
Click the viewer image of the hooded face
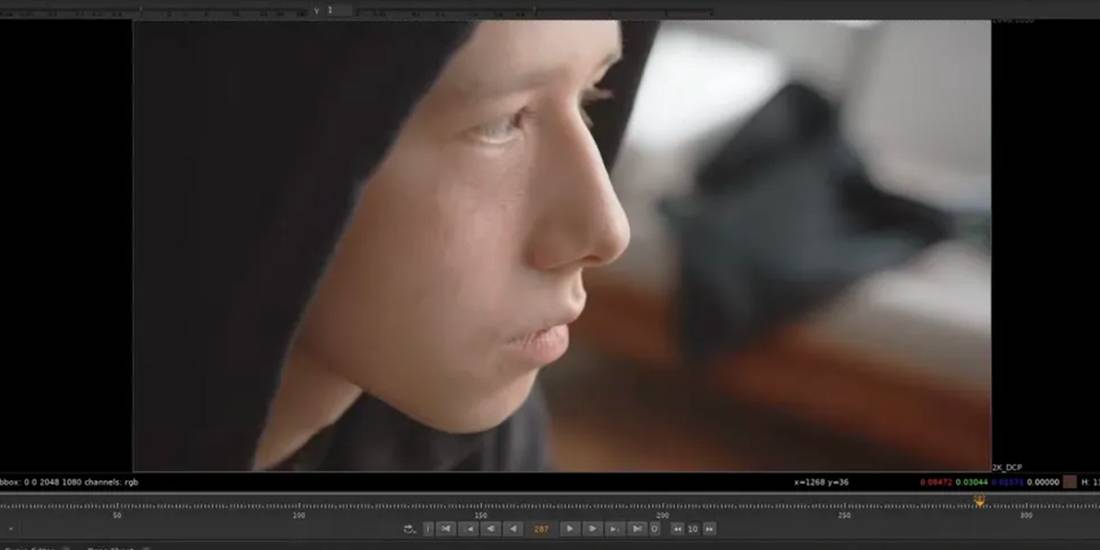[x=562, y=246]
